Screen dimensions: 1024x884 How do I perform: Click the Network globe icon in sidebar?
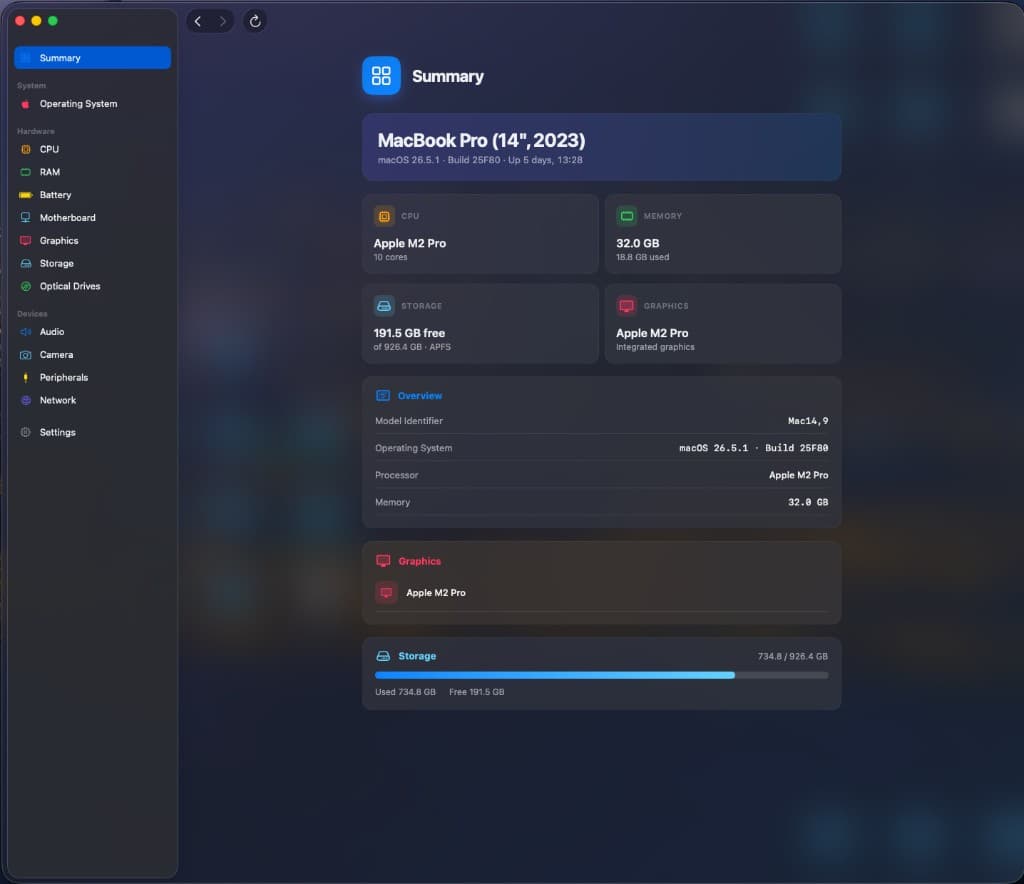pos(25,401)
